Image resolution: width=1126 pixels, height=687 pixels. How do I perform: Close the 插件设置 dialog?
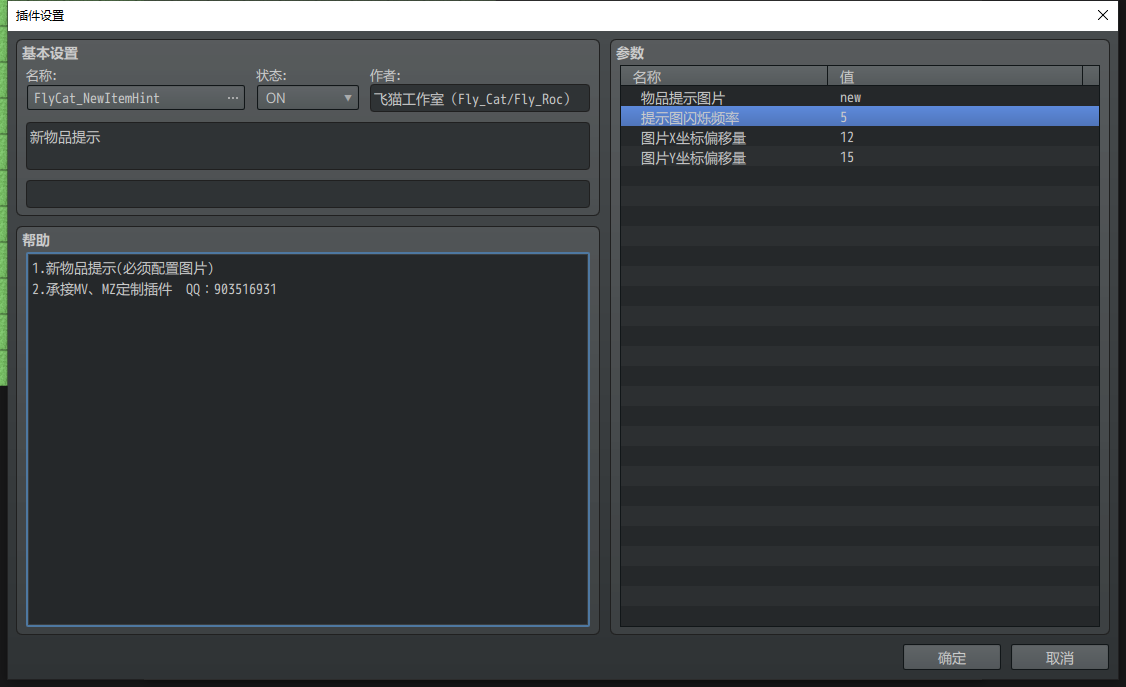click(x=1103, y=15)
